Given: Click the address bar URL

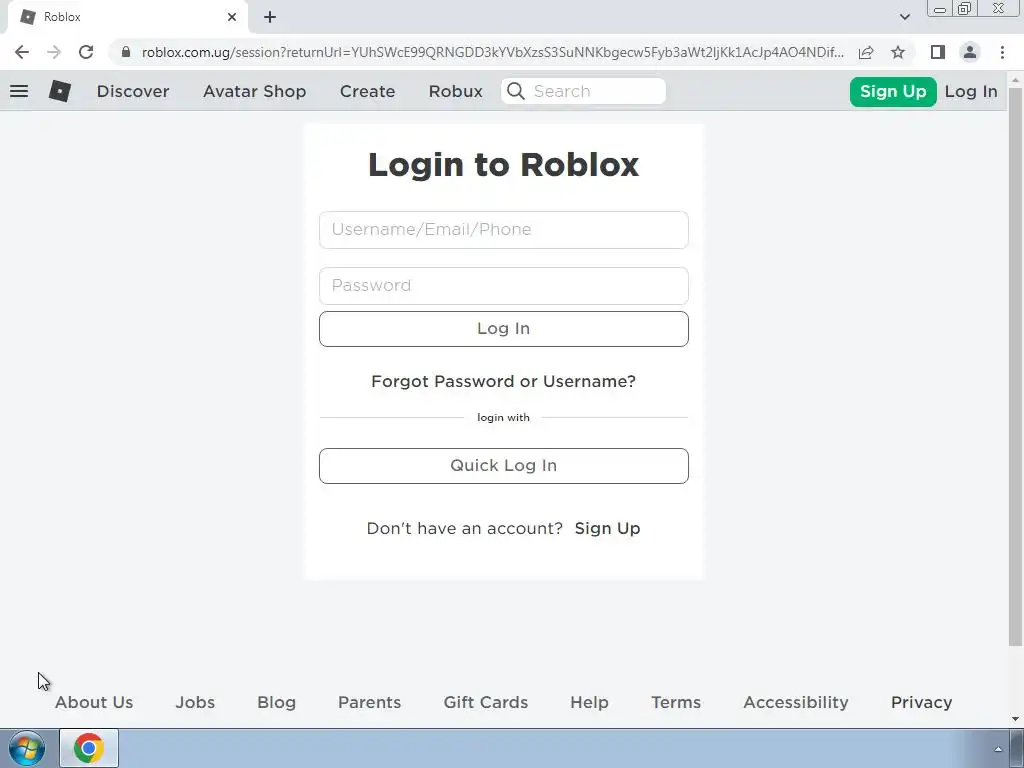Looking at the screenshot, I should click(x=493, y=52).
